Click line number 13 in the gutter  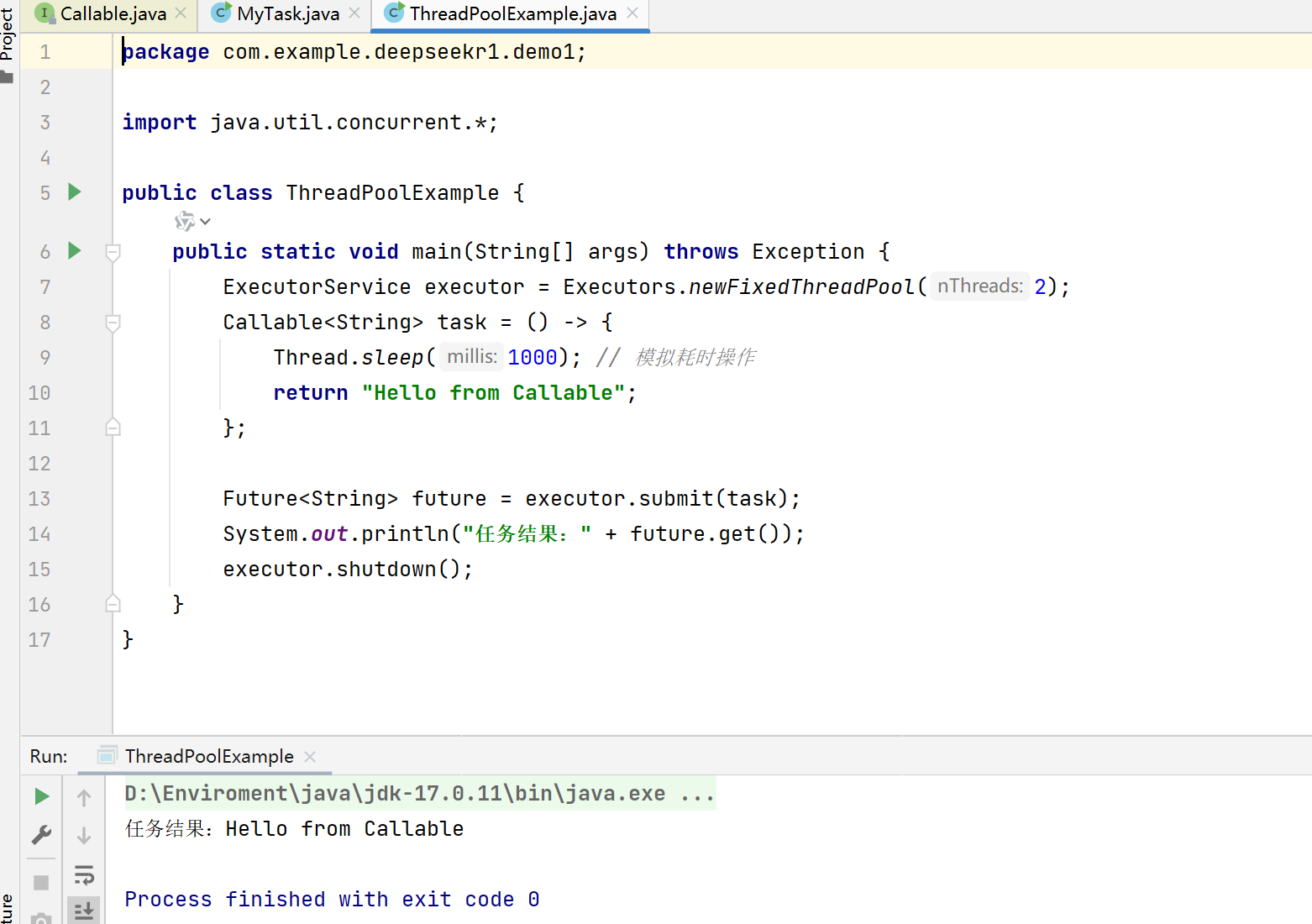(x=39, y=499)
